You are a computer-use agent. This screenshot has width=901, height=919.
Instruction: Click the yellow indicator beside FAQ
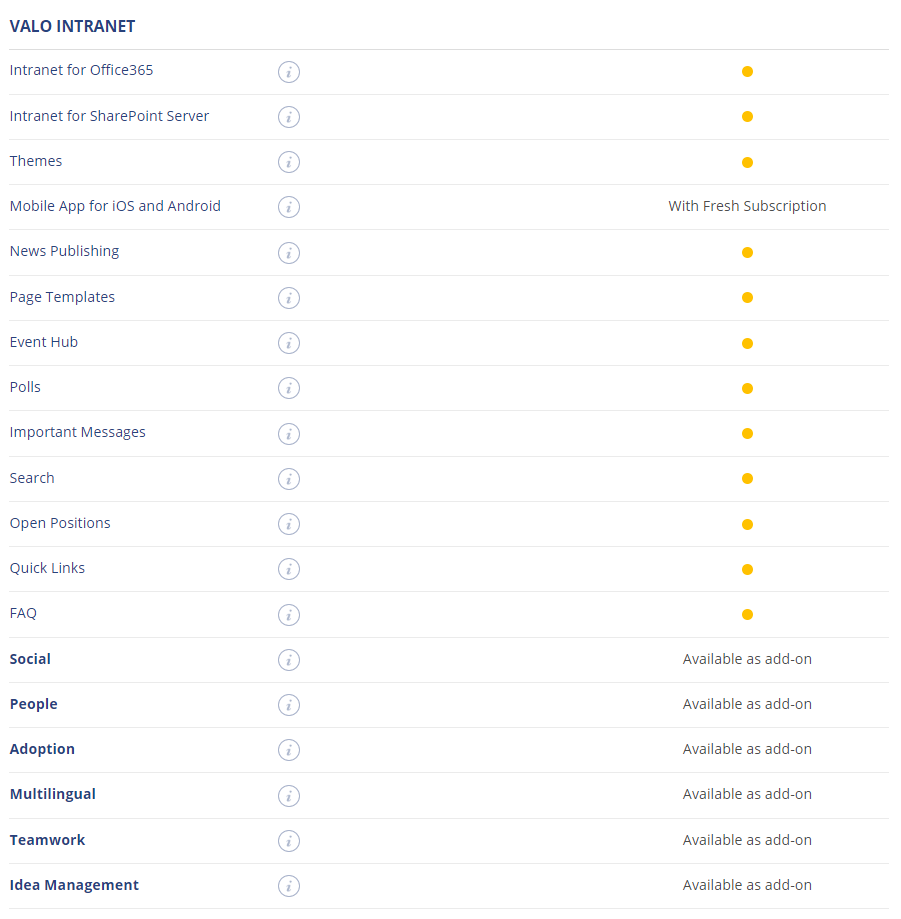[747, 614]
